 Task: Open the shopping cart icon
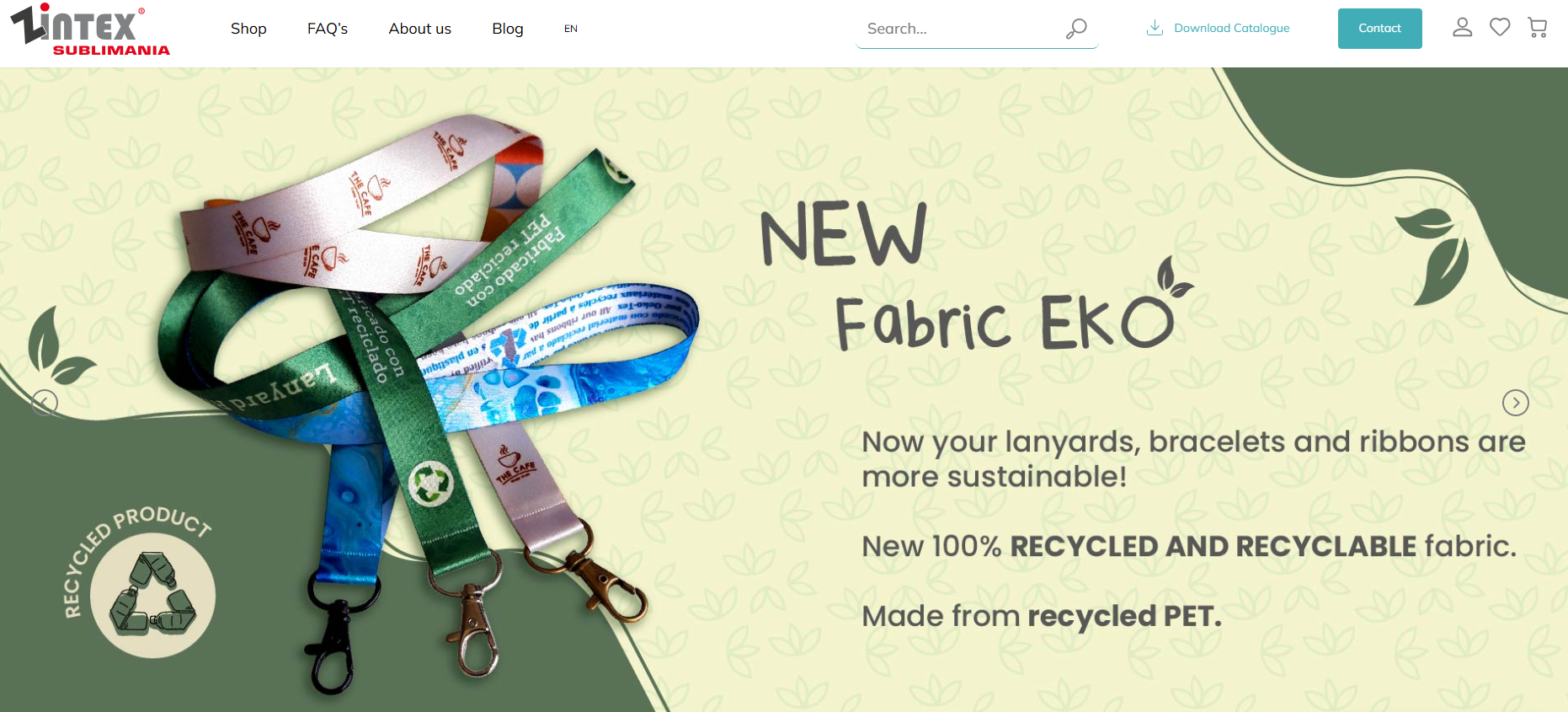coord(1538,28)
